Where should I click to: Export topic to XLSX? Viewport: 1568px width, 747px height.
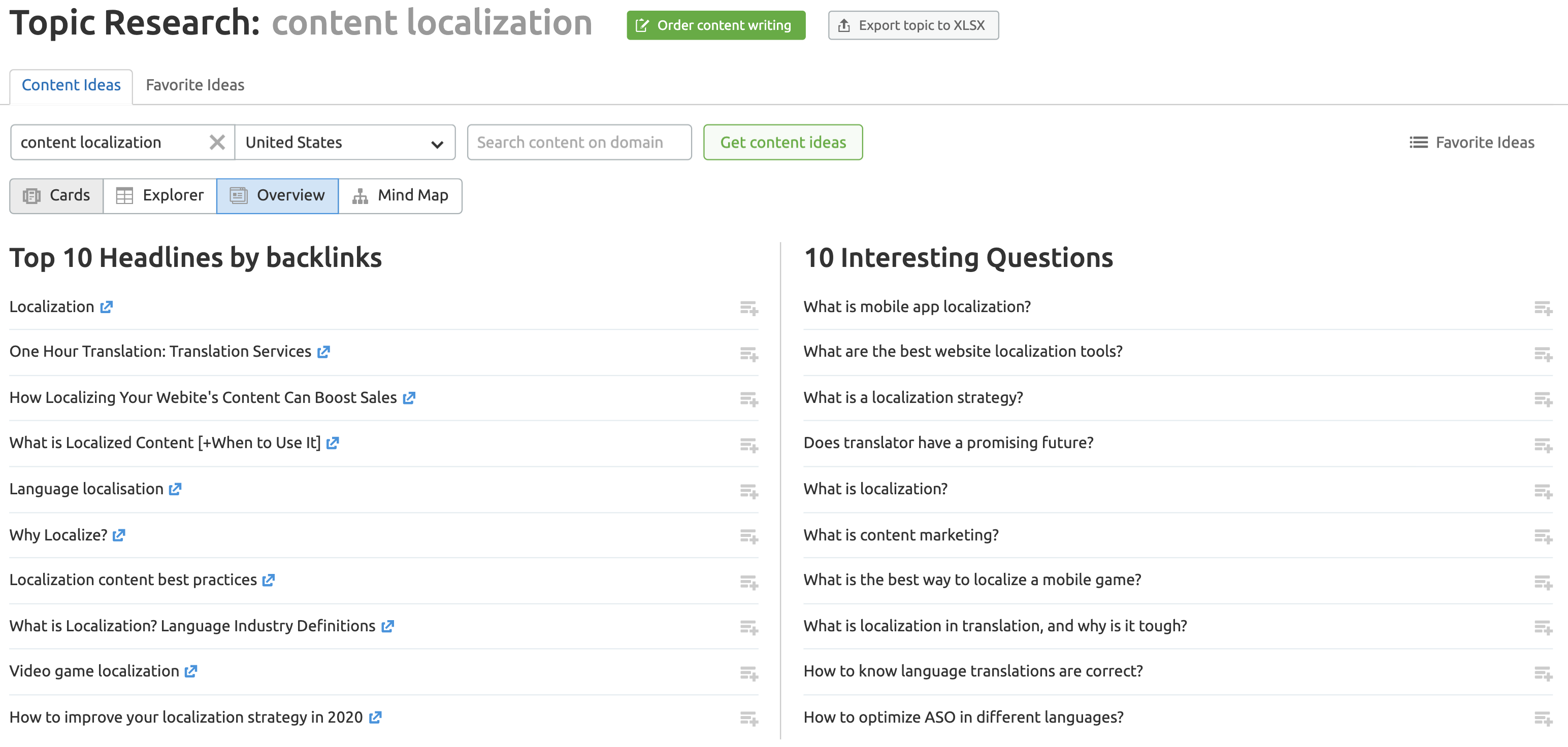coord(912,25)
